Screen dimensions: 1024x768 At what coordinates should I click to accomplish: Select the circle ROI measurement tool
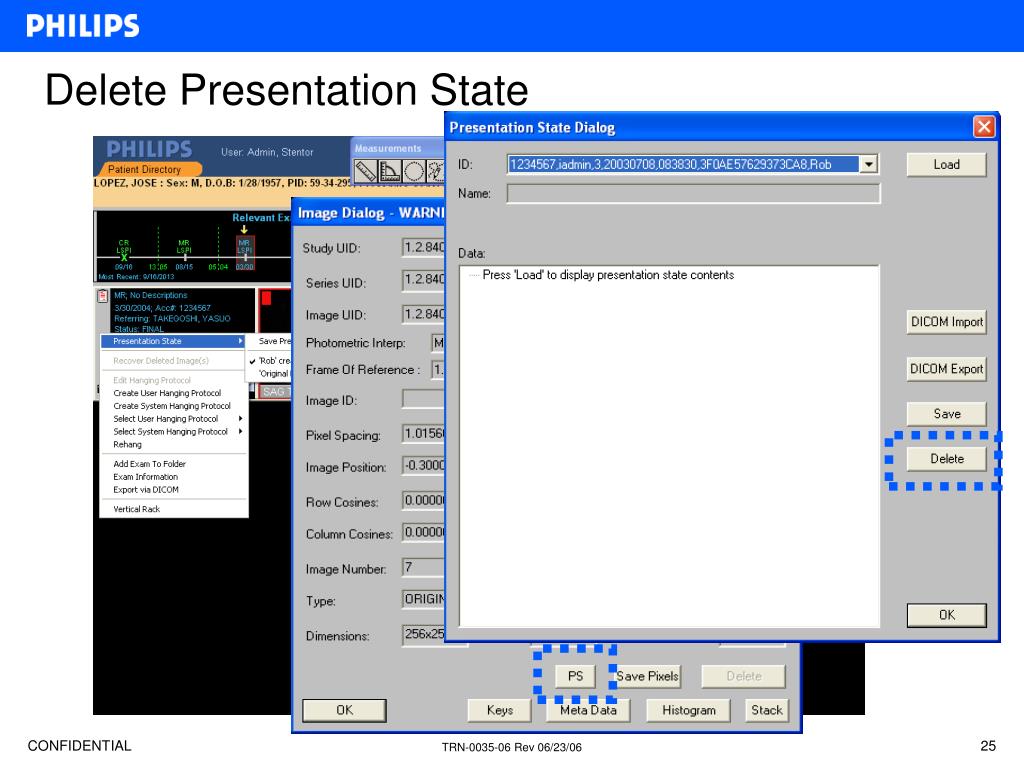[414, 171]
